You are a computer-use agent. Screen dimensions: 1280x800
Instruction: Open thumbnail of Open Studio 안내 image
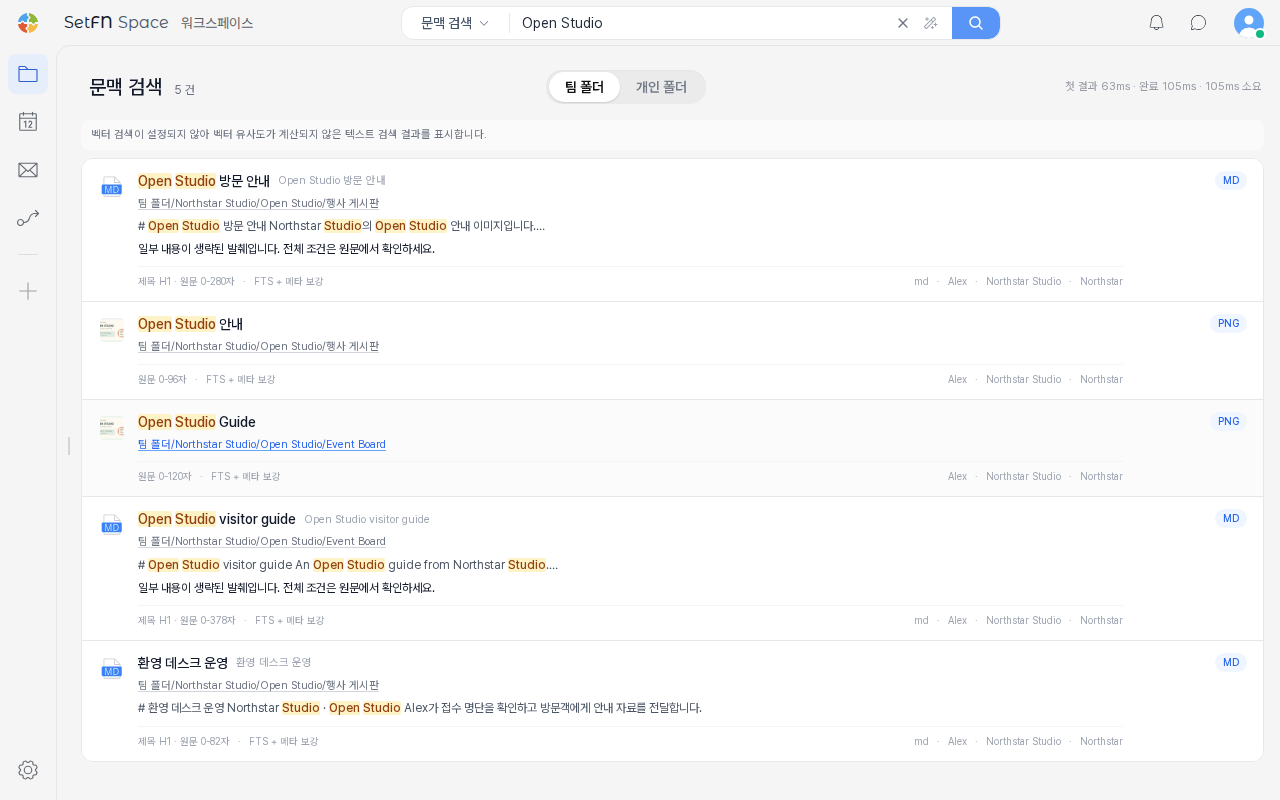[x=111, y=330]
